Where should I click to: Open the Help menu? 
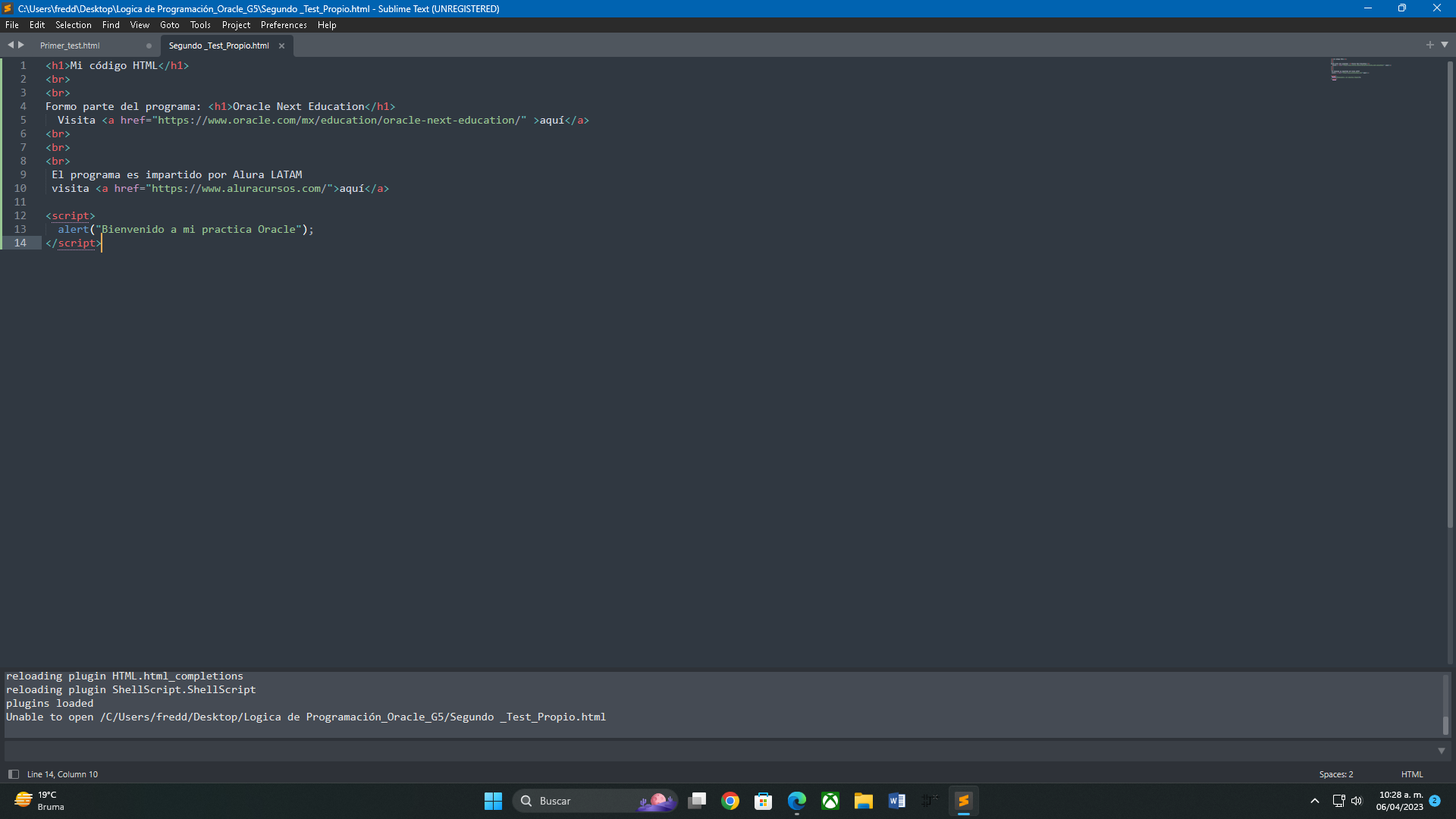pyautogui.click(x=327, y=25)
